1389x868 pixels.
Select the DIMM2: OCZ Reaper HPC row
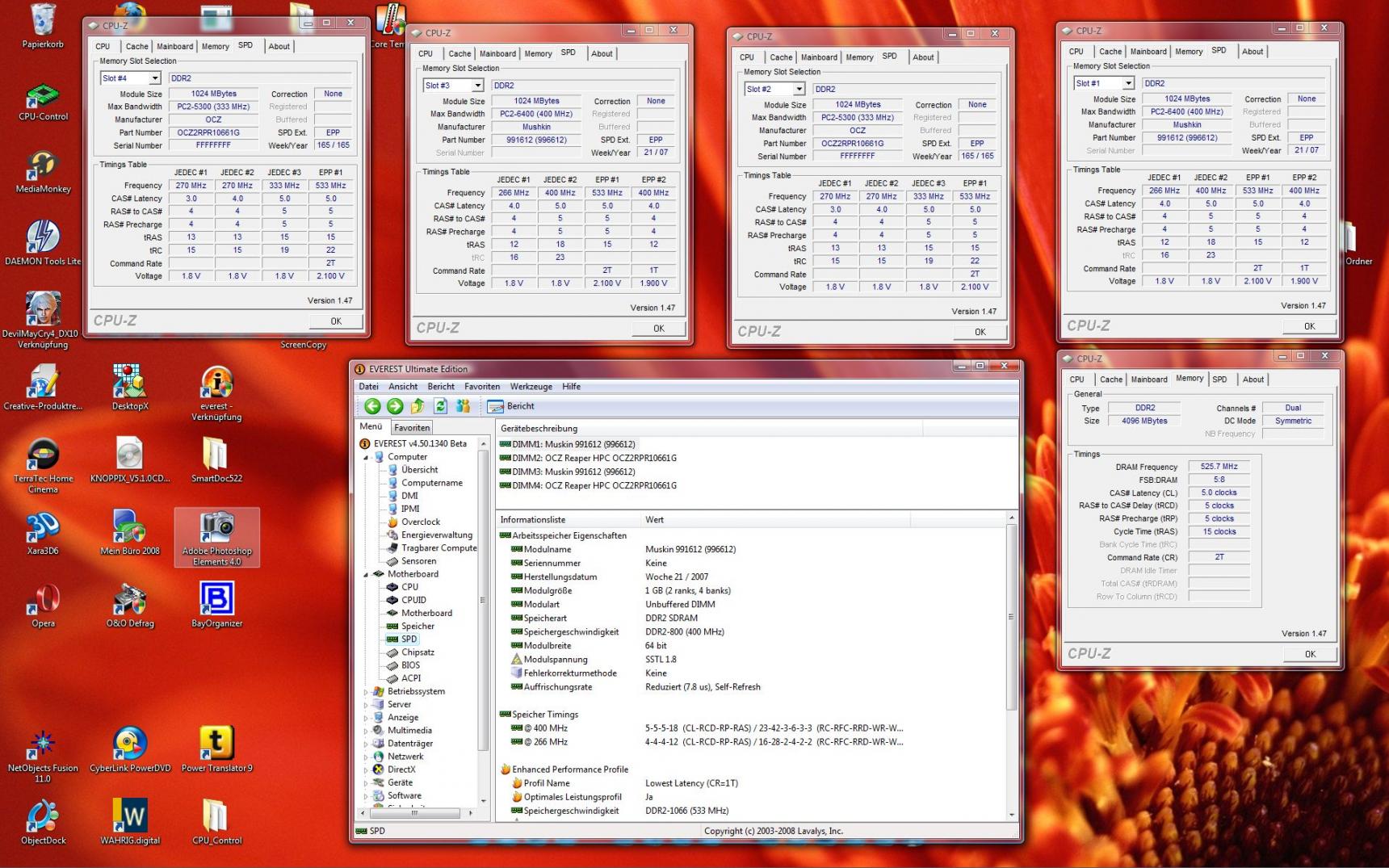589,459
